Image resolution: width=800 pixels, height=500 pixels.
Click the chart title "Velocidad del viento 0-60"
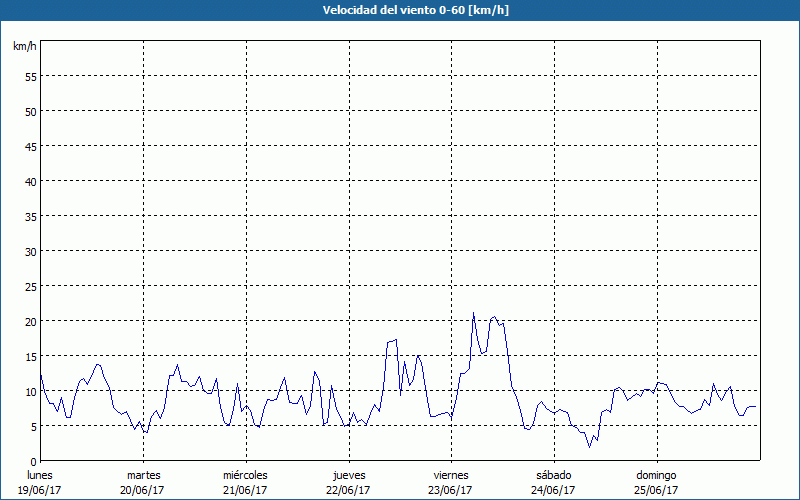coord(400,10)
